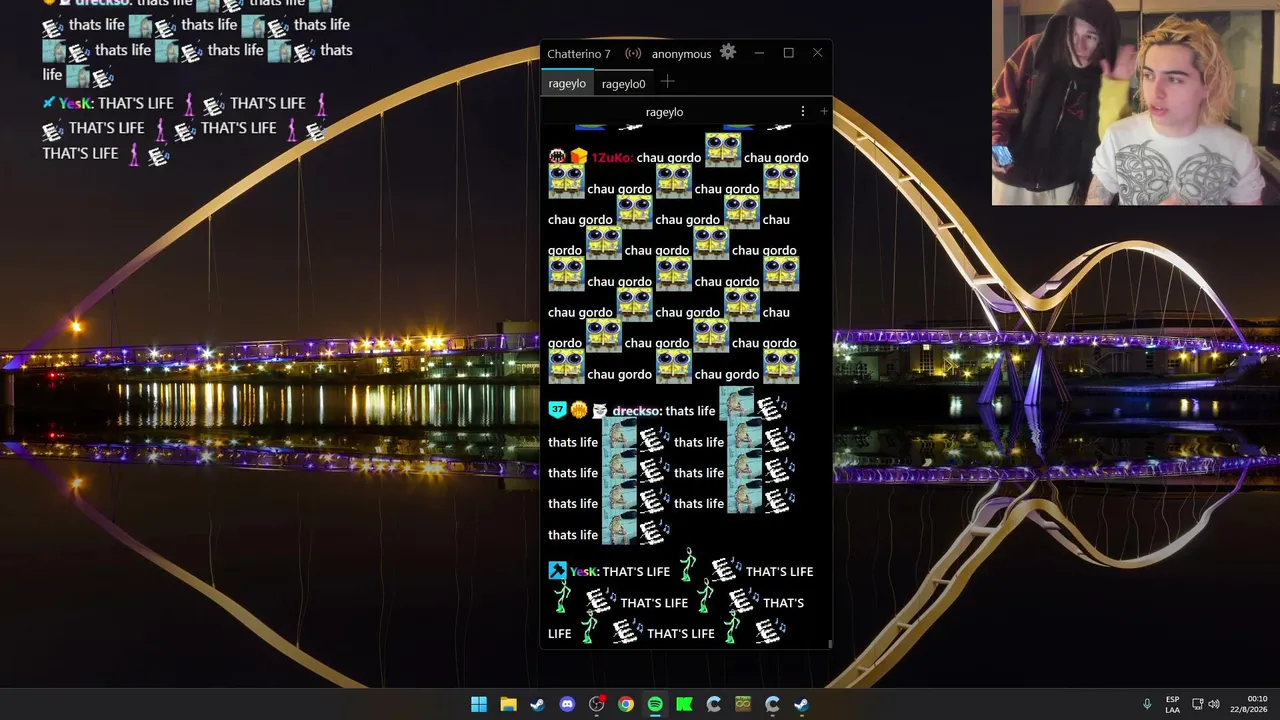The height and width of the screenshot is (720, 1280).
Task: Open the infinity block icon on taskbar
Action: [x=743, y=704]
